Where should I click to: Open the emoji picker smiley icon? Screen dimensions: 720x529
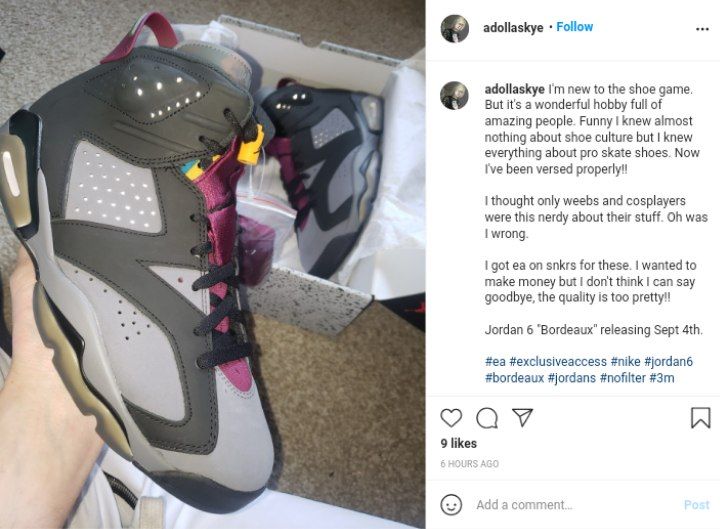[451, 505]
